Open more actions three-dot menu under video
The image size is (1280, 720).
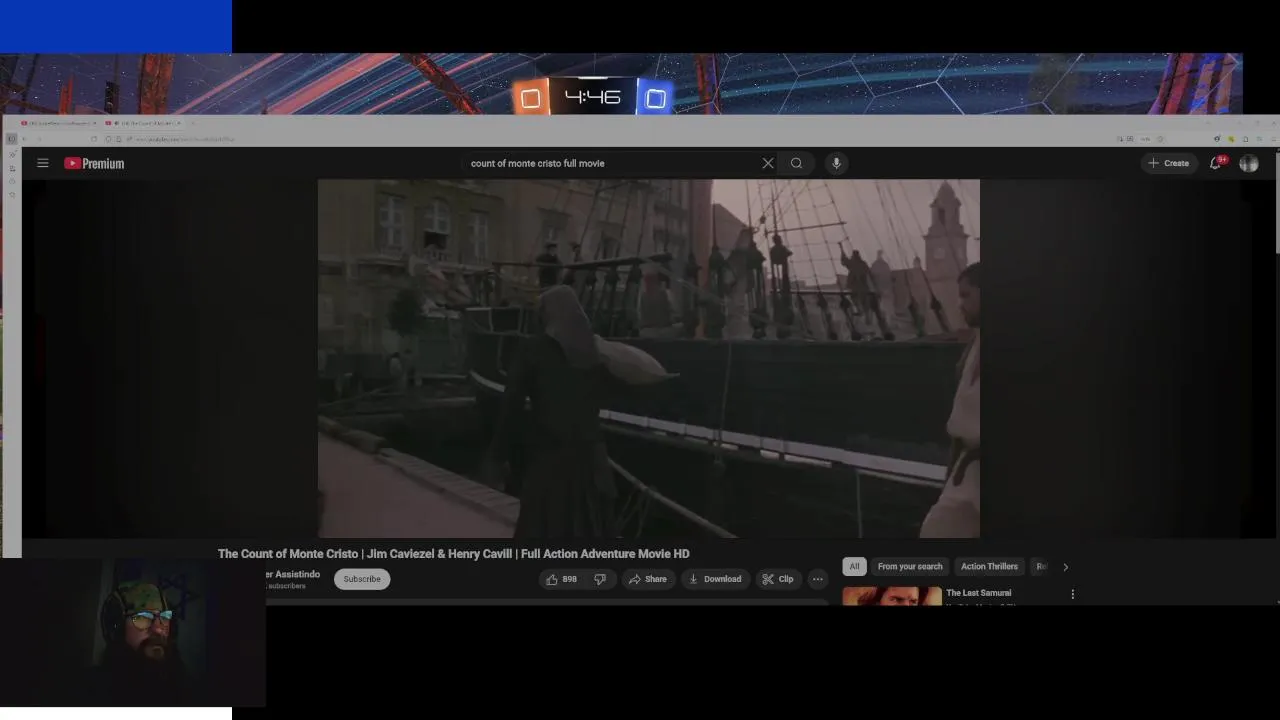click(818, 579)
